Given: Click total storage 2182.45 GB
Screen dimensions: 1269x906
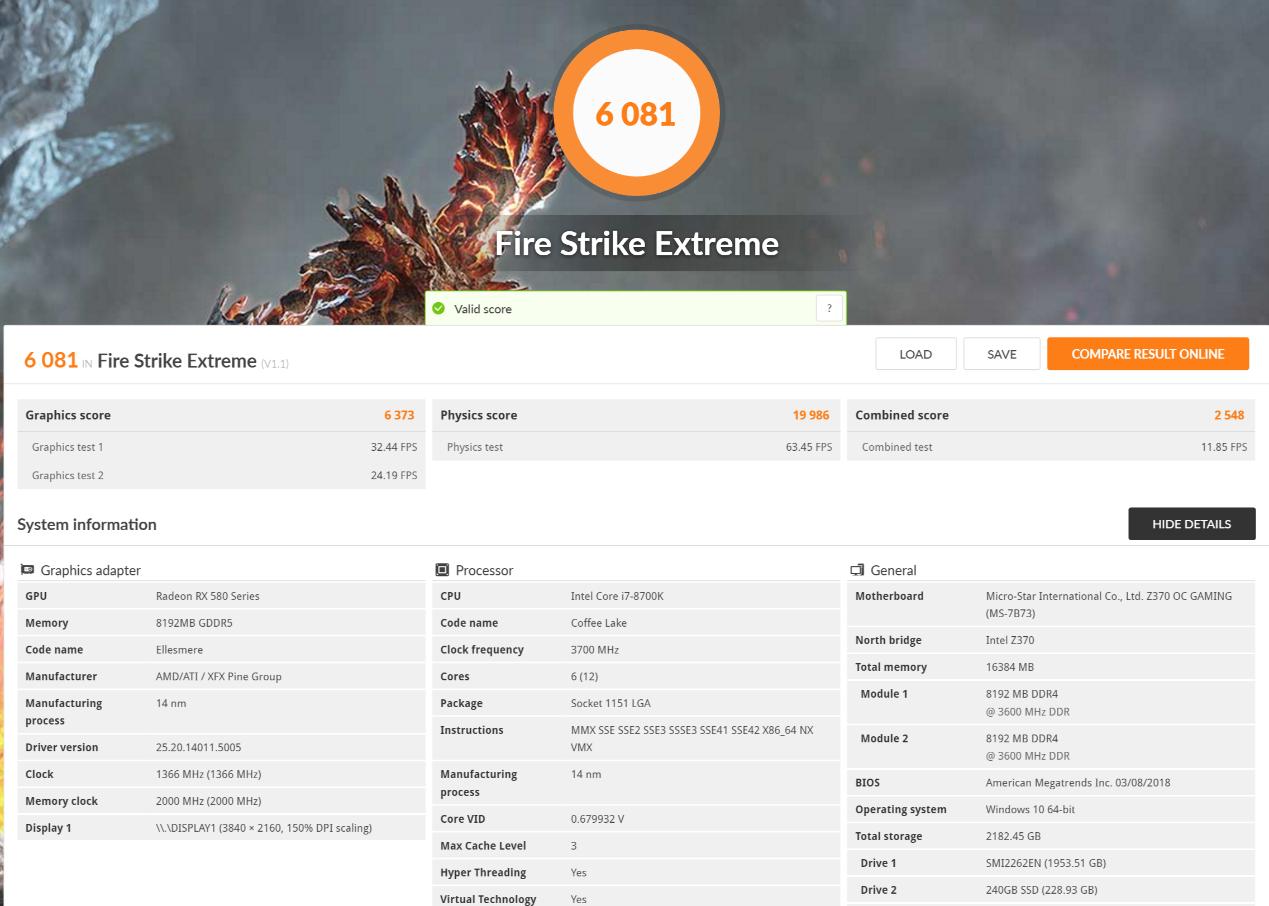Looking at the screenshot, I should [1013, 837].
